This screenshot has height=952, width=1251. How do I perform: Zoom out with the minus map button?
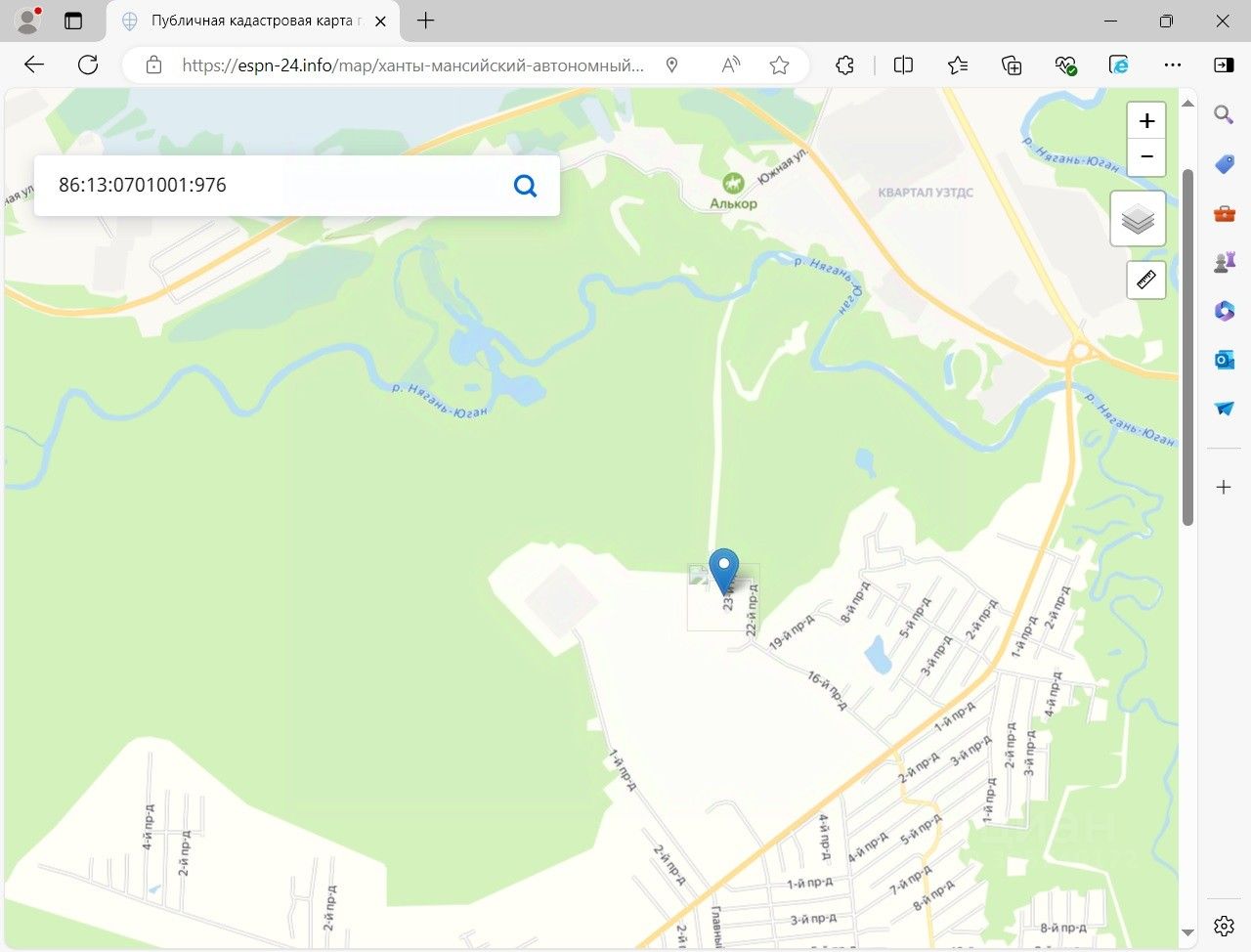point(1146,157)
